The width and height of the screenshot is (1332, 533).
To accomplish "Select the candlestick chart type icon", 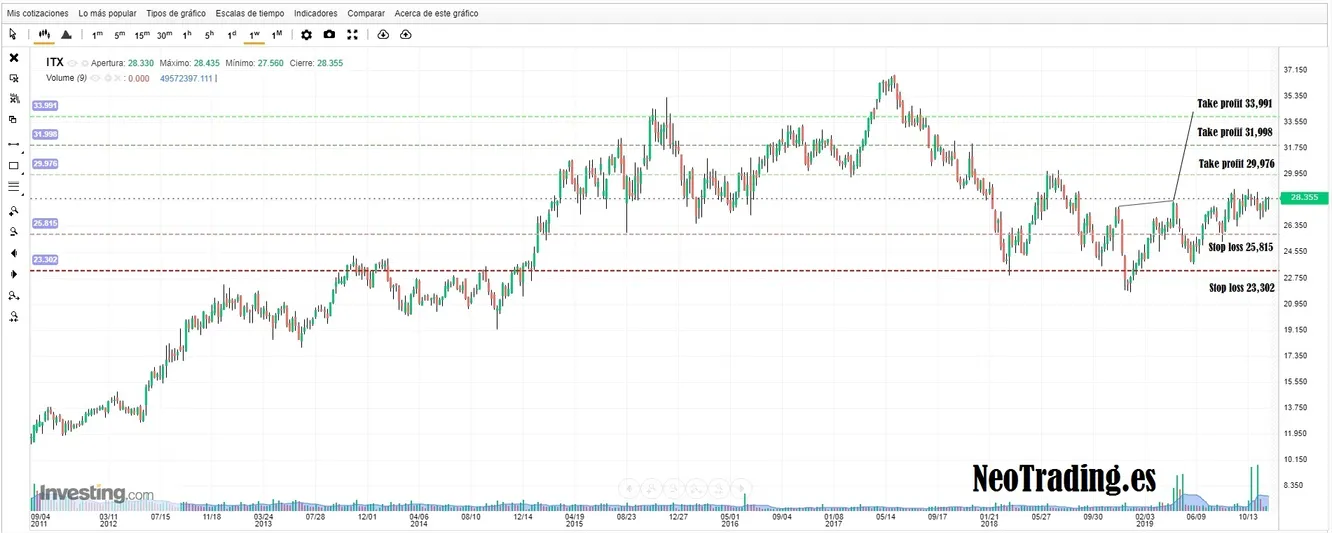I will [x=44, y=34].
